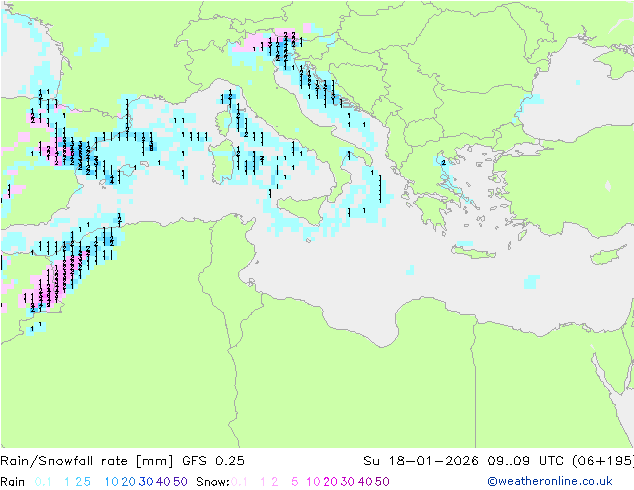This screenshot has height=490, width=634.
Task: Click the snow legend value 0.1
Action: (x=239, y=482)
